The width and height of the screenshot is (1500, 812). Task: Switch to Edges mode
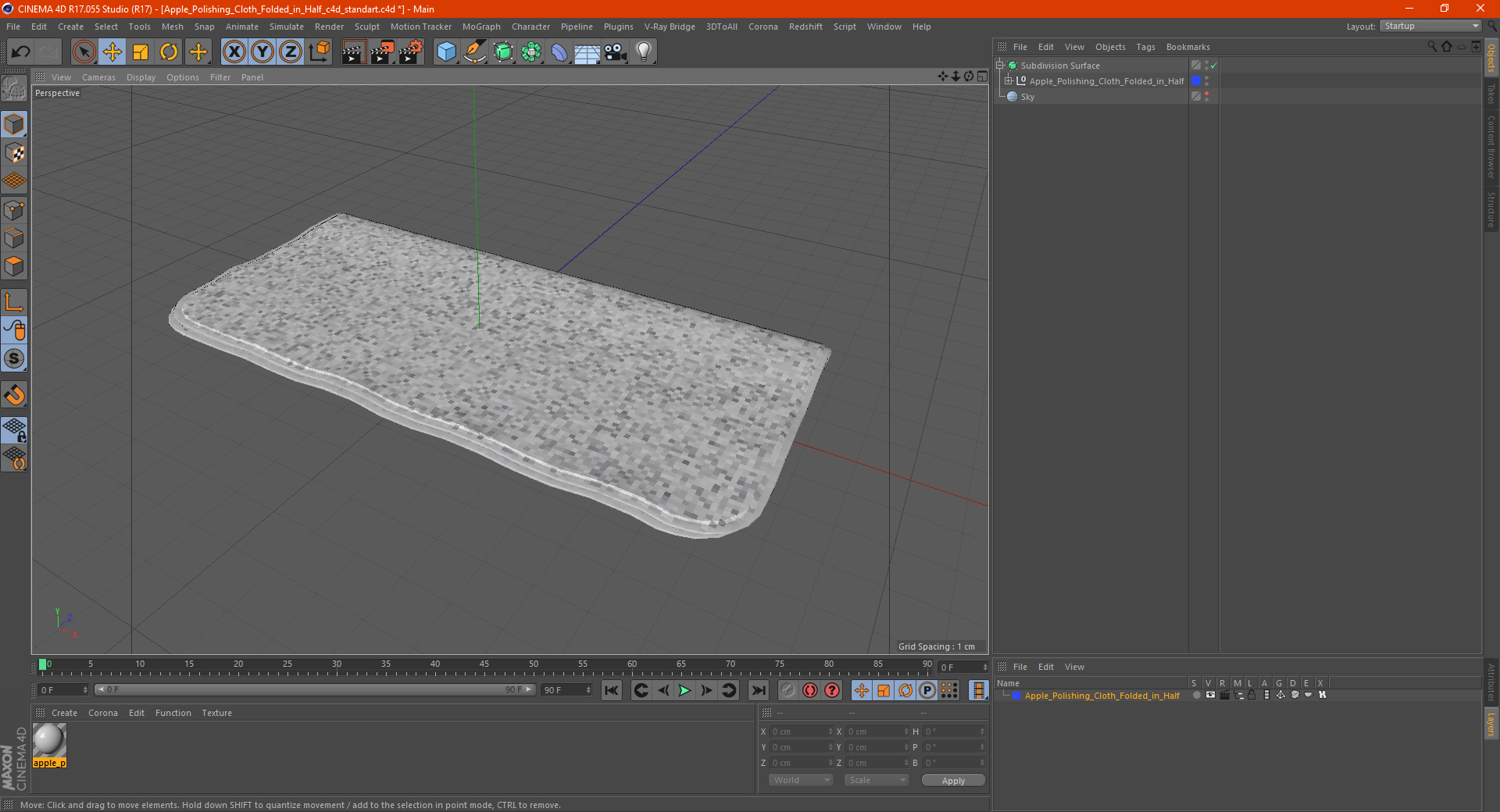(14, 238)
